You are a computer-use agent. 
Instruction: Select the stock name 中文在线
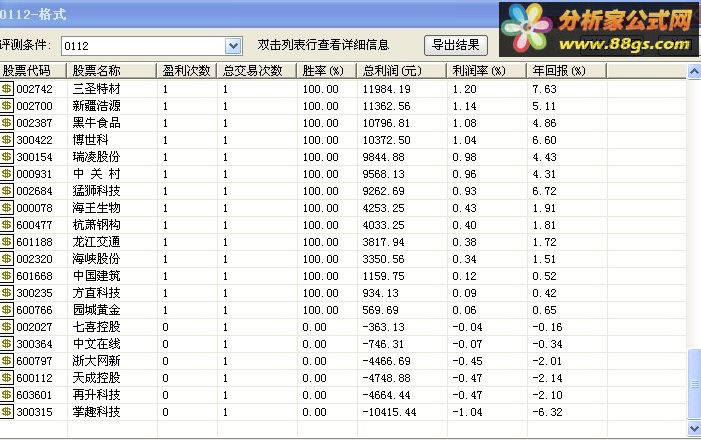pyautogui.click(x=97, y=343)
